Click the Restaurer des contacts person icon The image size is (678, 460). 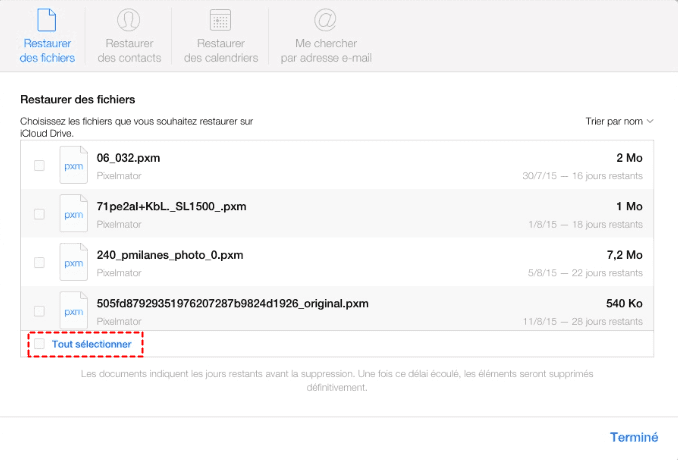(x=128, y=20)
